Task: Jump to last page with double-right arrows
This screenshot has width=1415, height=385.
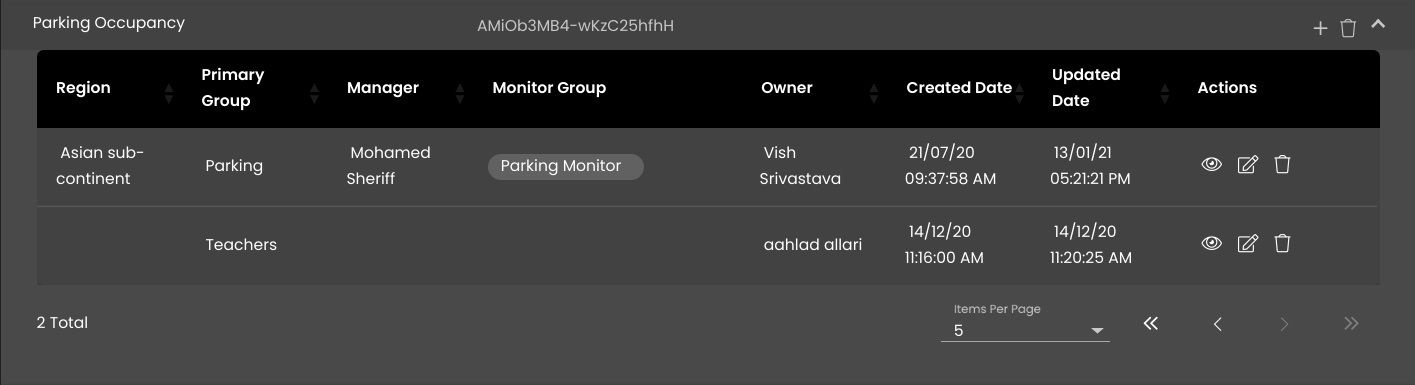Action: (1352, 323)
